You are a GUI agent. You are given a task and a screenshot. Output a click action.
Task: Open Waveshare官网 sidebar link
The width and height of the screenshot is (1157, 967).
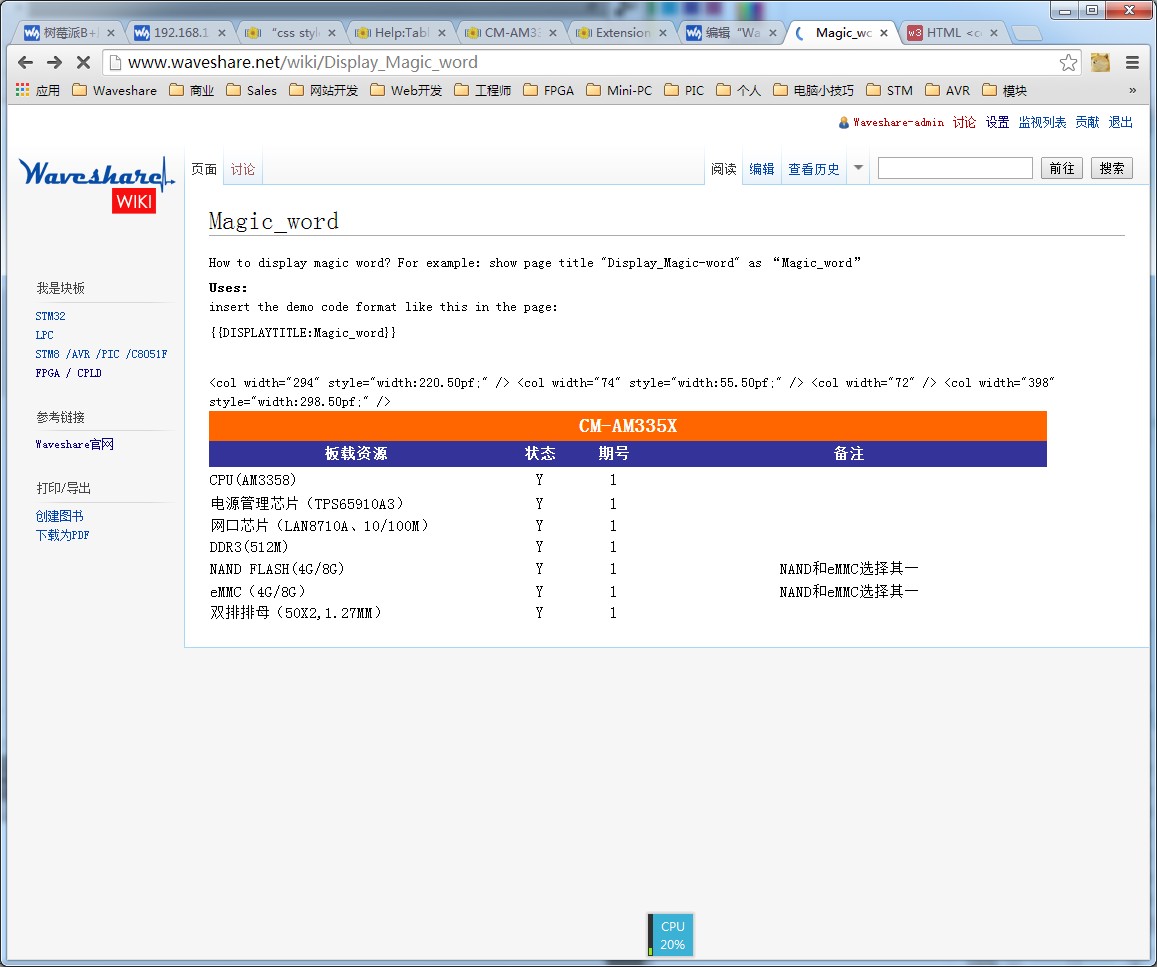point(75,444)
